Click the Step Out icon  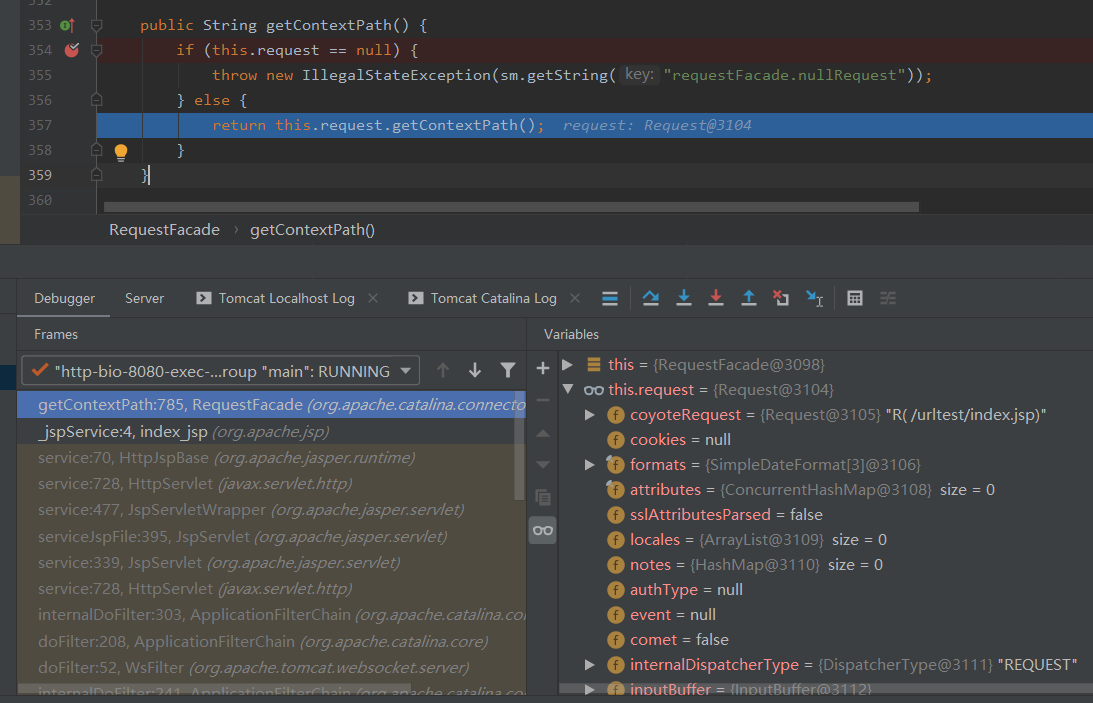[748, 298]
